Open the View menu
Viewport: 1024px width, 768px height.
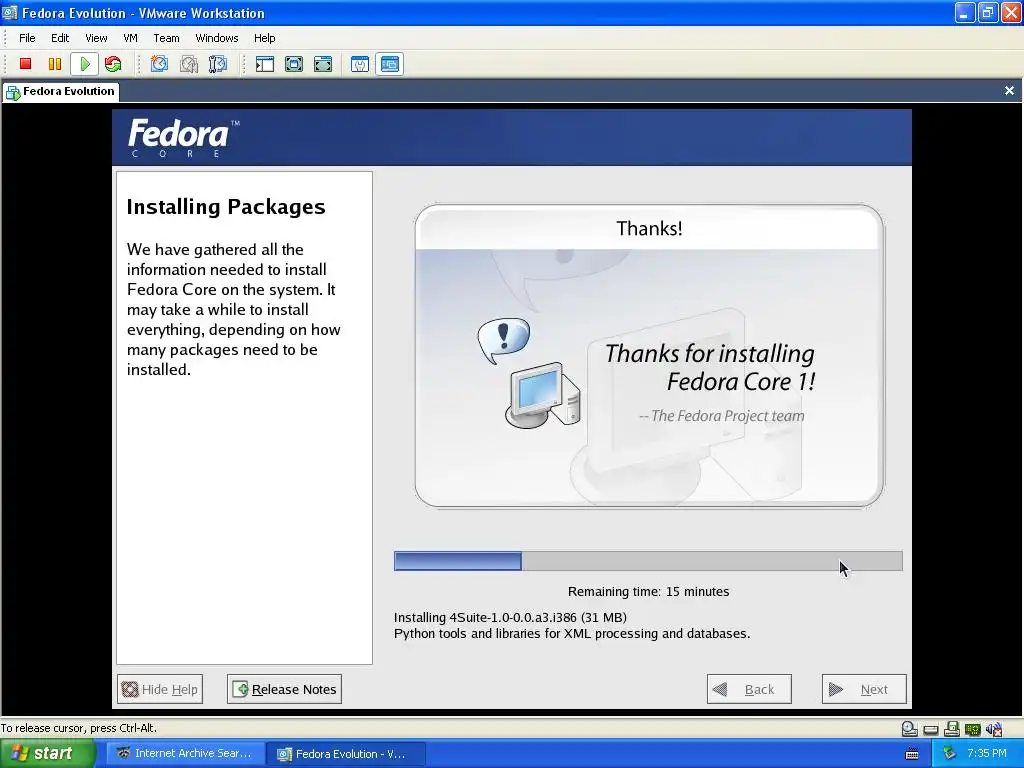pos(96,38)
